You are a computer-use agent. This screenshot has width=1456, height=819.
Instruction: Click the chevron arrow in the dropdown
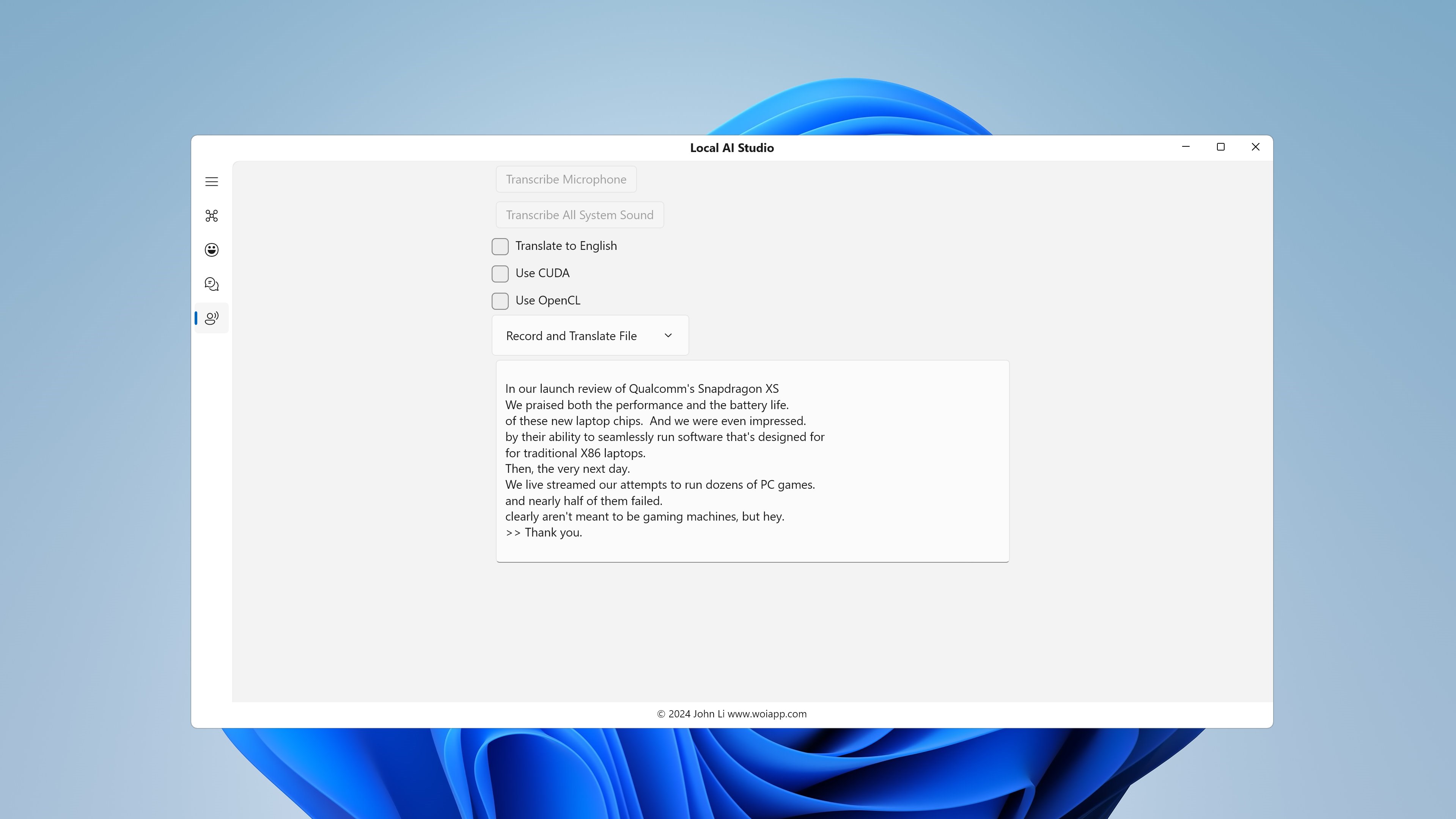668,336
